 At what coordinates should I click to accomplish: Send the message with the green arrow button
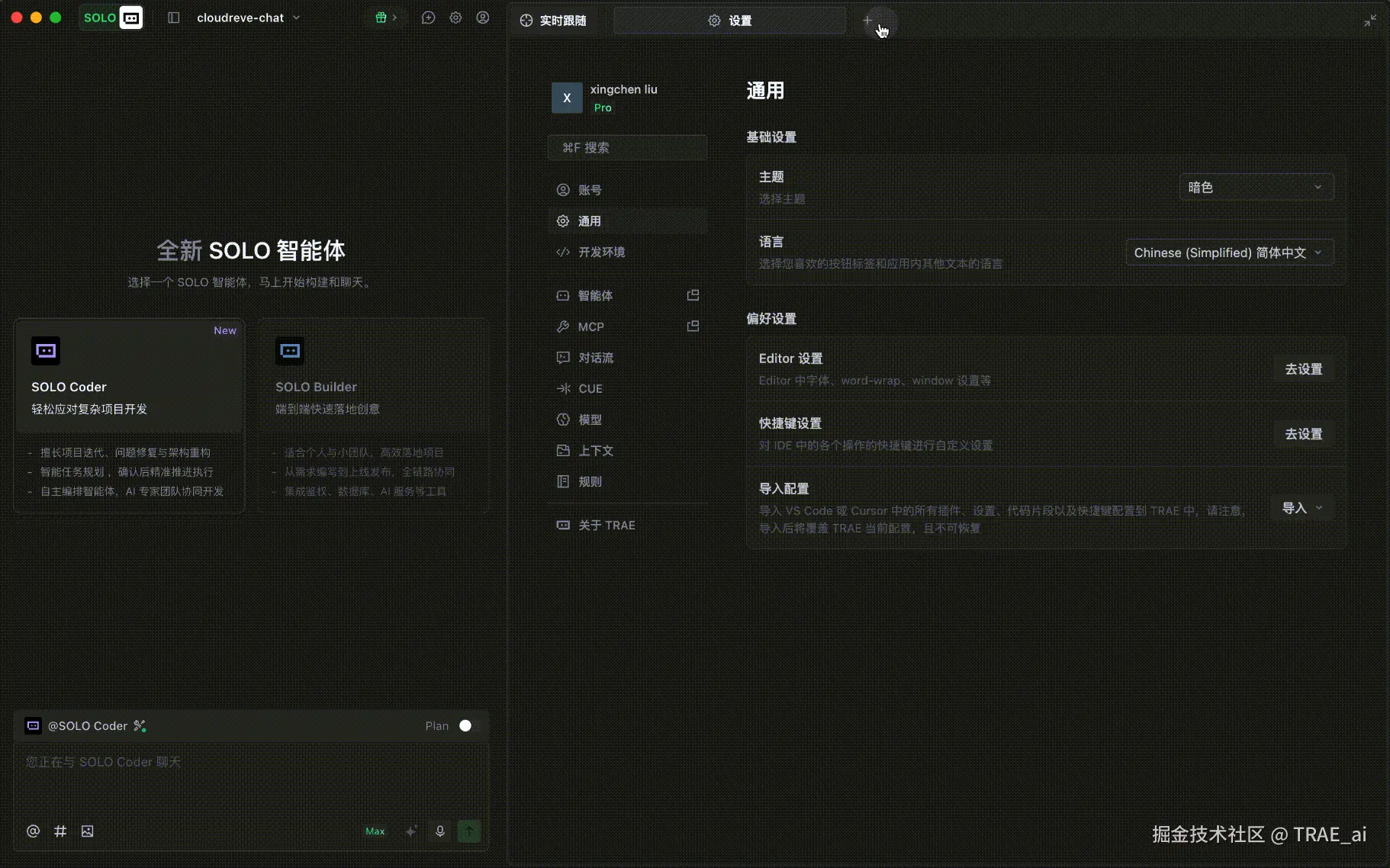click(469, 831)
